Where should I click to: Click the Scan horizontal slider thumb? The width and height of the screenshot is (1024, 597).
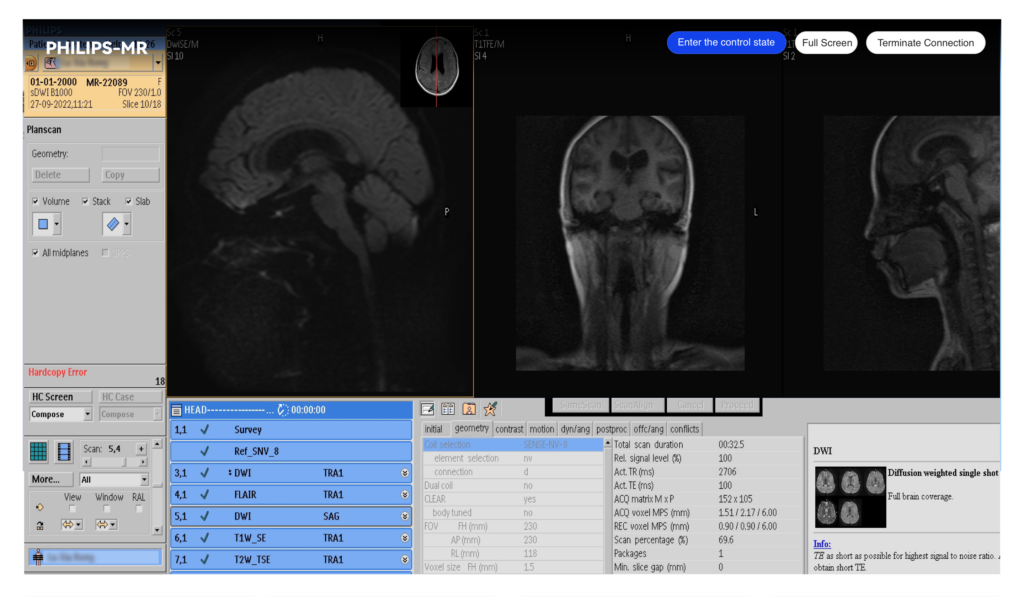(x=124, y=462)
